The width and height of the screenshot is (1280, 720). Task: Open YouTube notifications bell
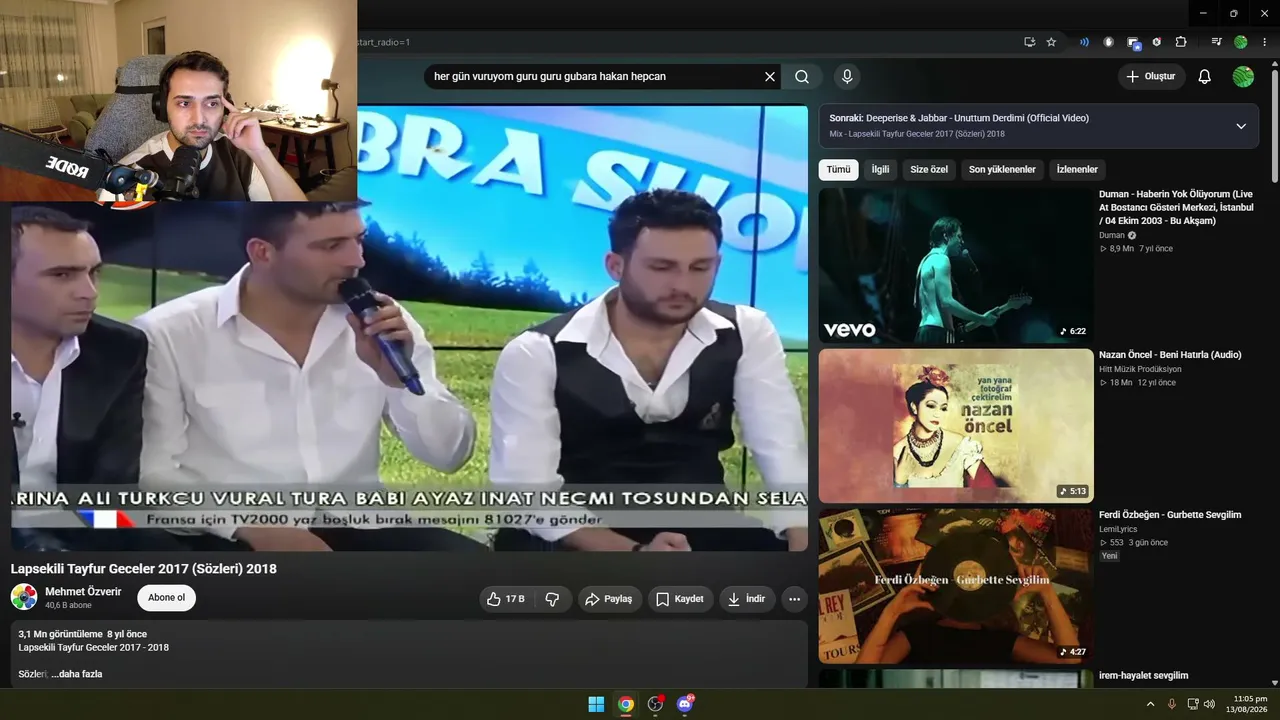tap(1205, 77)
